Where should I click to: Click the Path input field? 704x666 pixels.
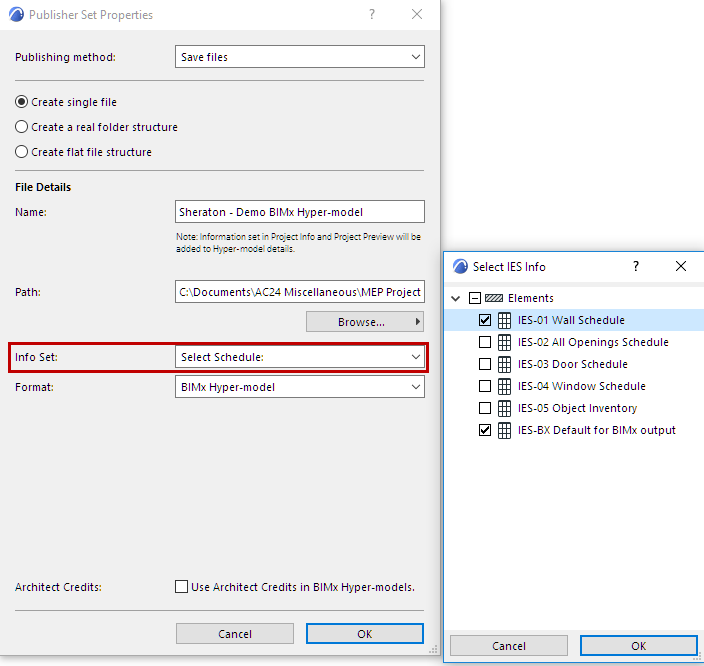click(300, 292)
